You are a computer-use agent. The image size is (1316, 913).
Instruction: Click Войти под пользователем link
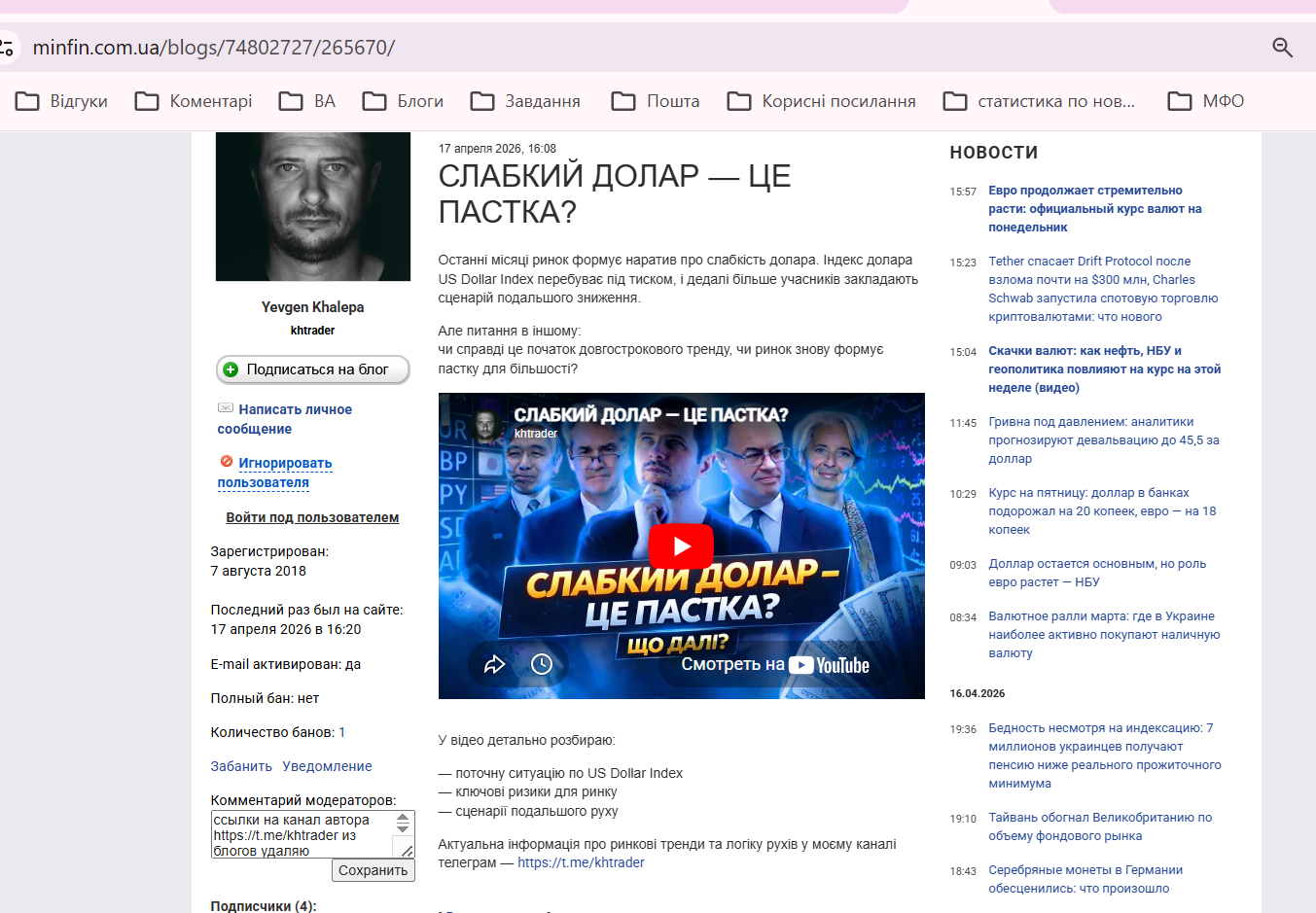point(312,517)
